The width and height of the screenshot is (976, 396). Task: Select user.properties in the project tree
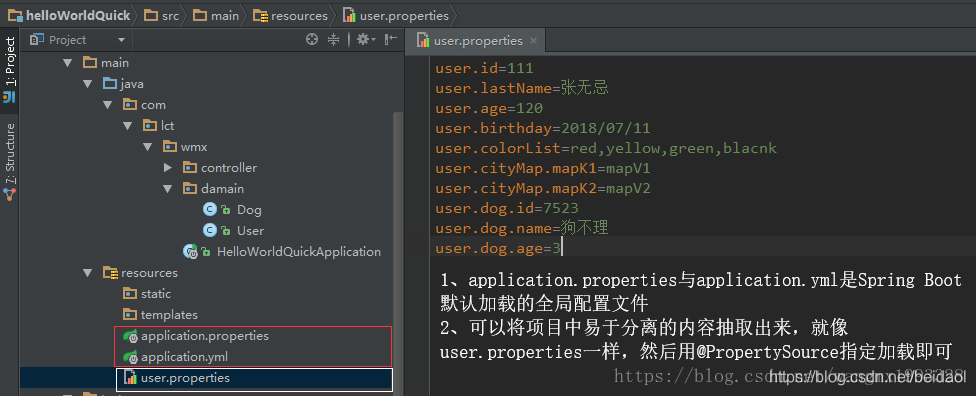185,378
